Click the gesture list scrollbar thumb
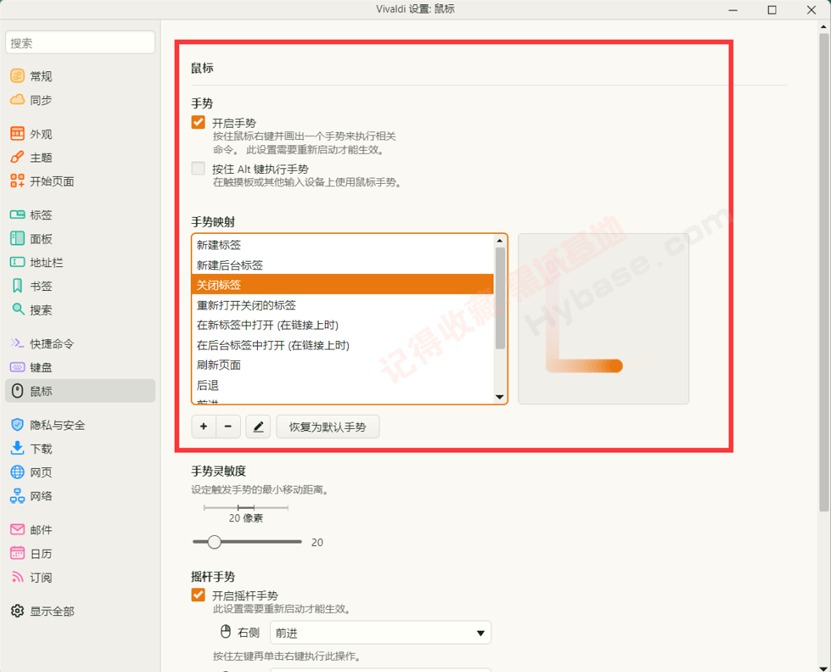The image size is (832, 672). 500,298
